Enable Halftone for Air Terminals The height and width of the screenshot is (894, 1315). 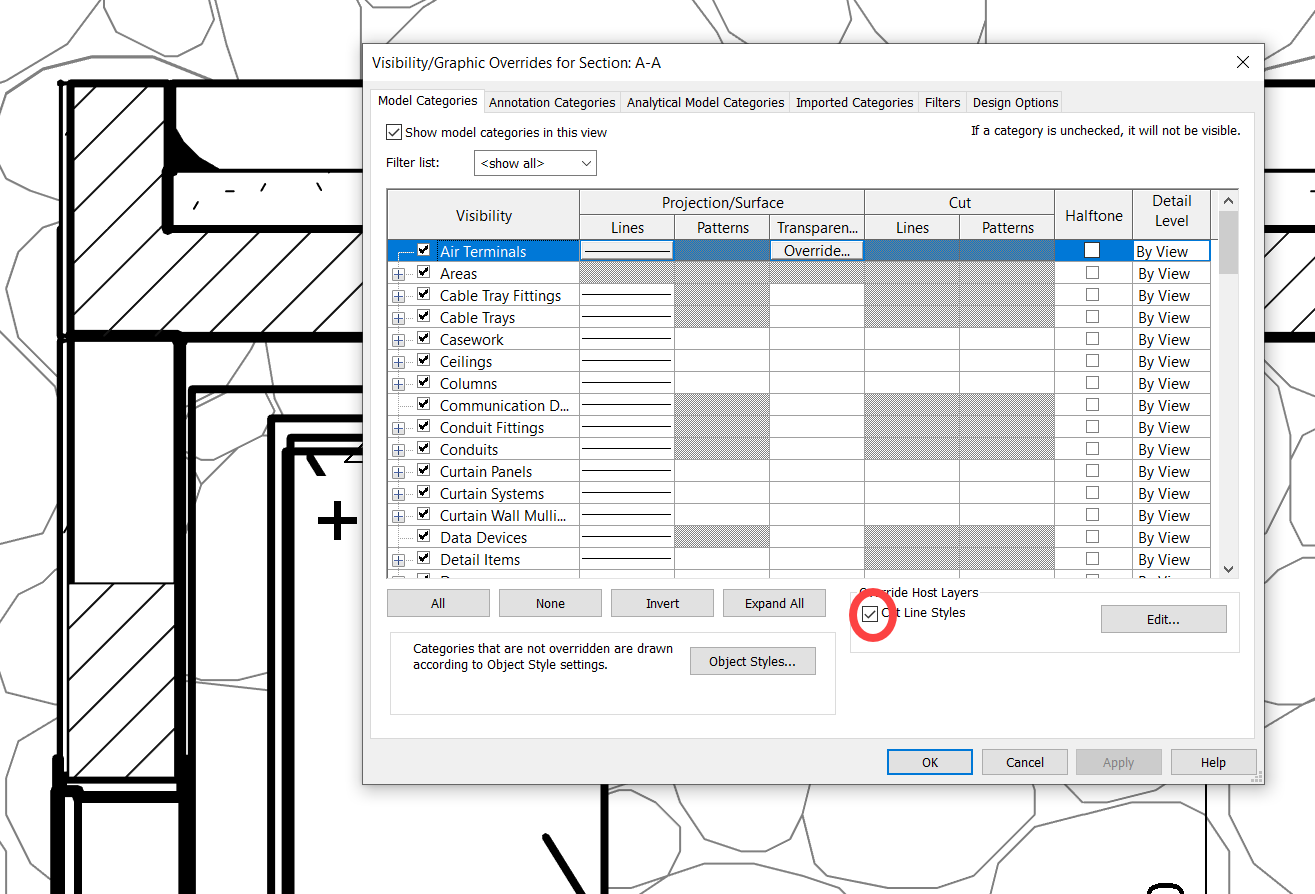pyautogui.click(x=1091, y=250)
